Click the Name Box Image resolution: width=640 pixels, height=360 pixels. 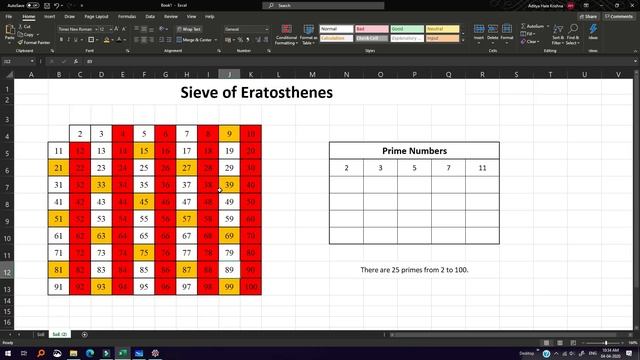point(18,61)
